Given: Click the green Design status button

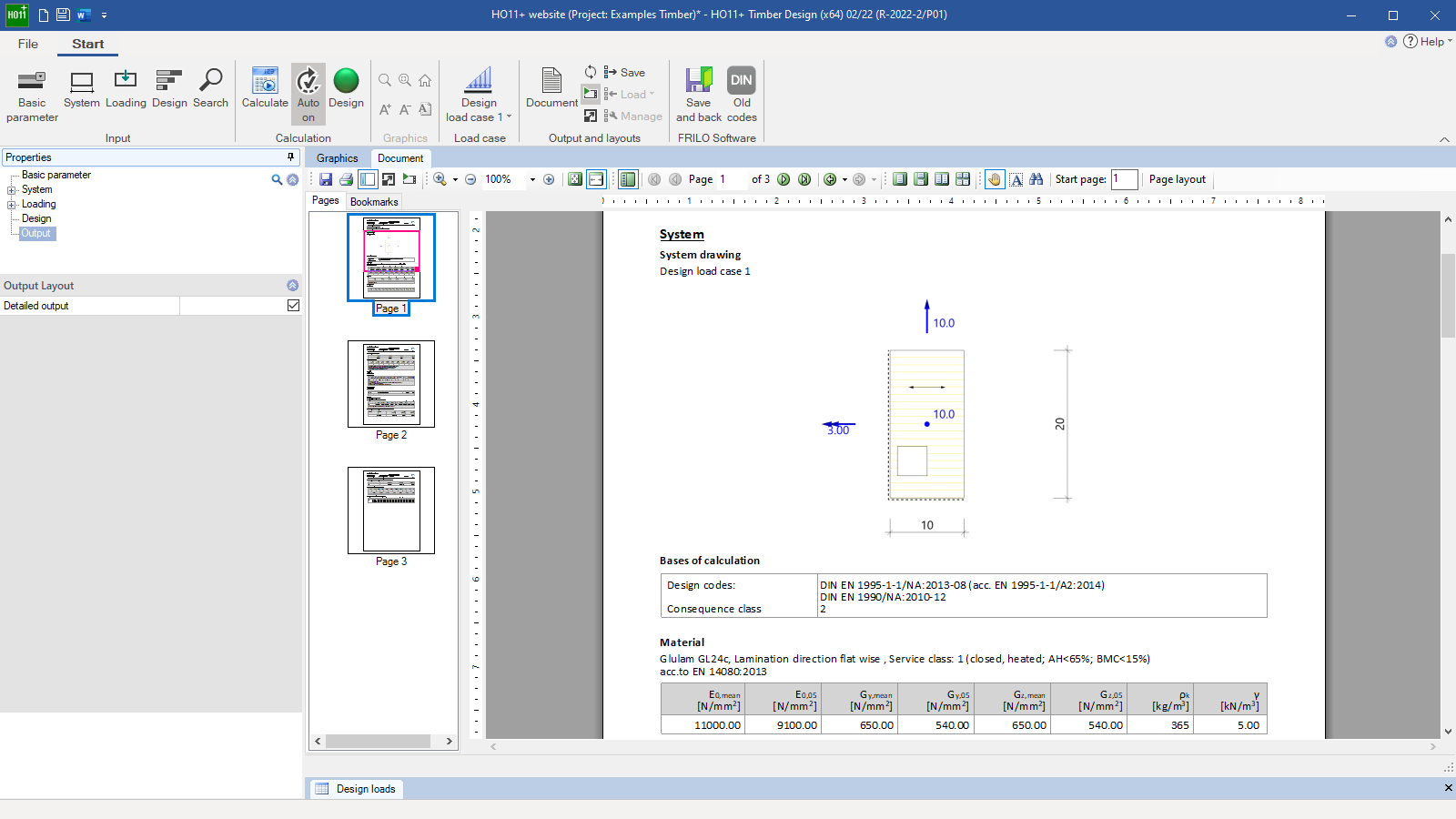Looking at the screenshot, I should tap(346, 89).
